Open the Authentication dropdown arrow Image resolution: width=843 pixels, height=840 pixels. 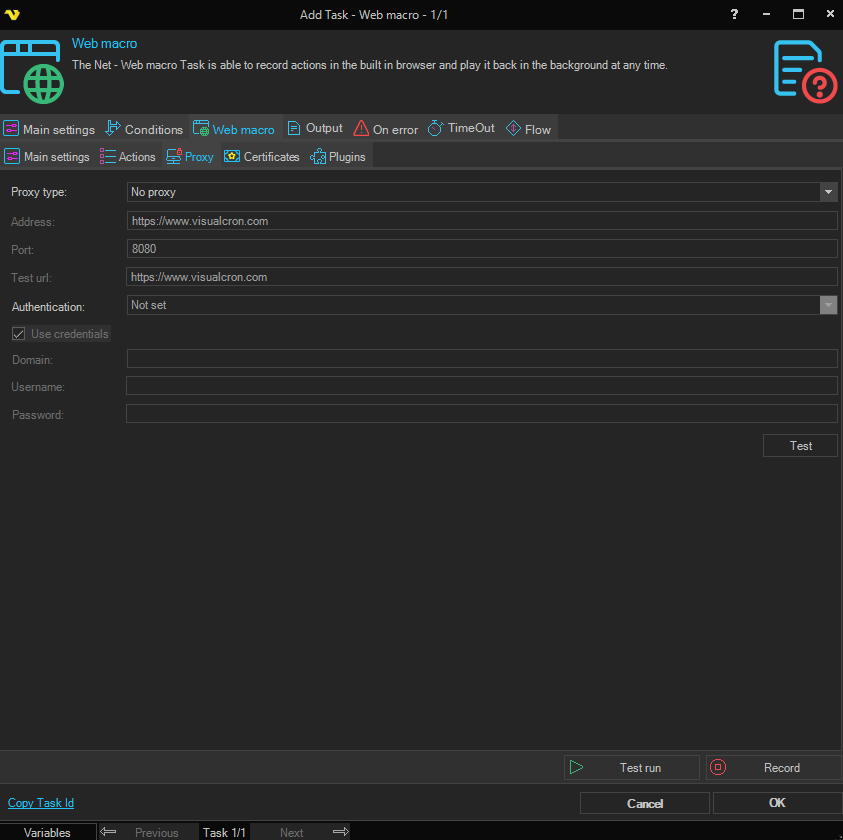tap(828, 305)
